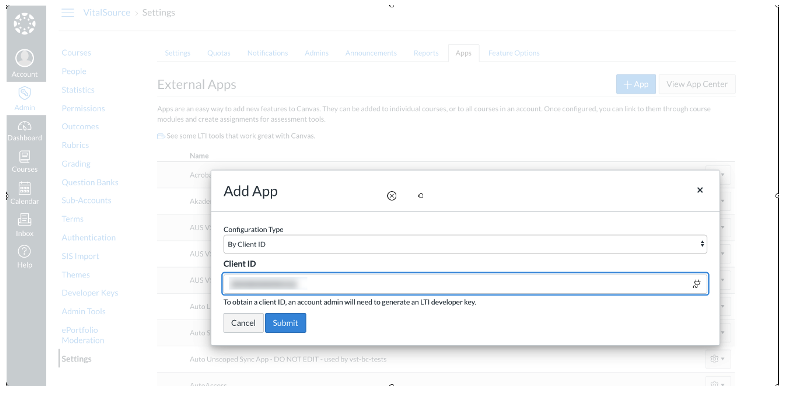Viewport: 786px width, 410px height.
Task: Open Authentication in the sidebar
Action: [x=89, y=237]
